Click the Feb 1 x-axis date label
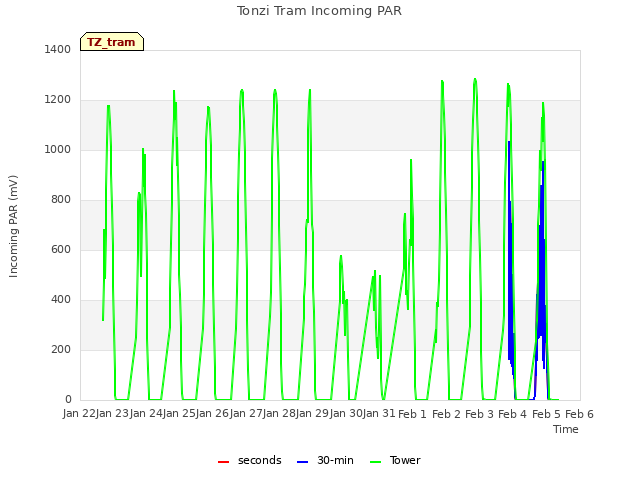 point(412,414)
